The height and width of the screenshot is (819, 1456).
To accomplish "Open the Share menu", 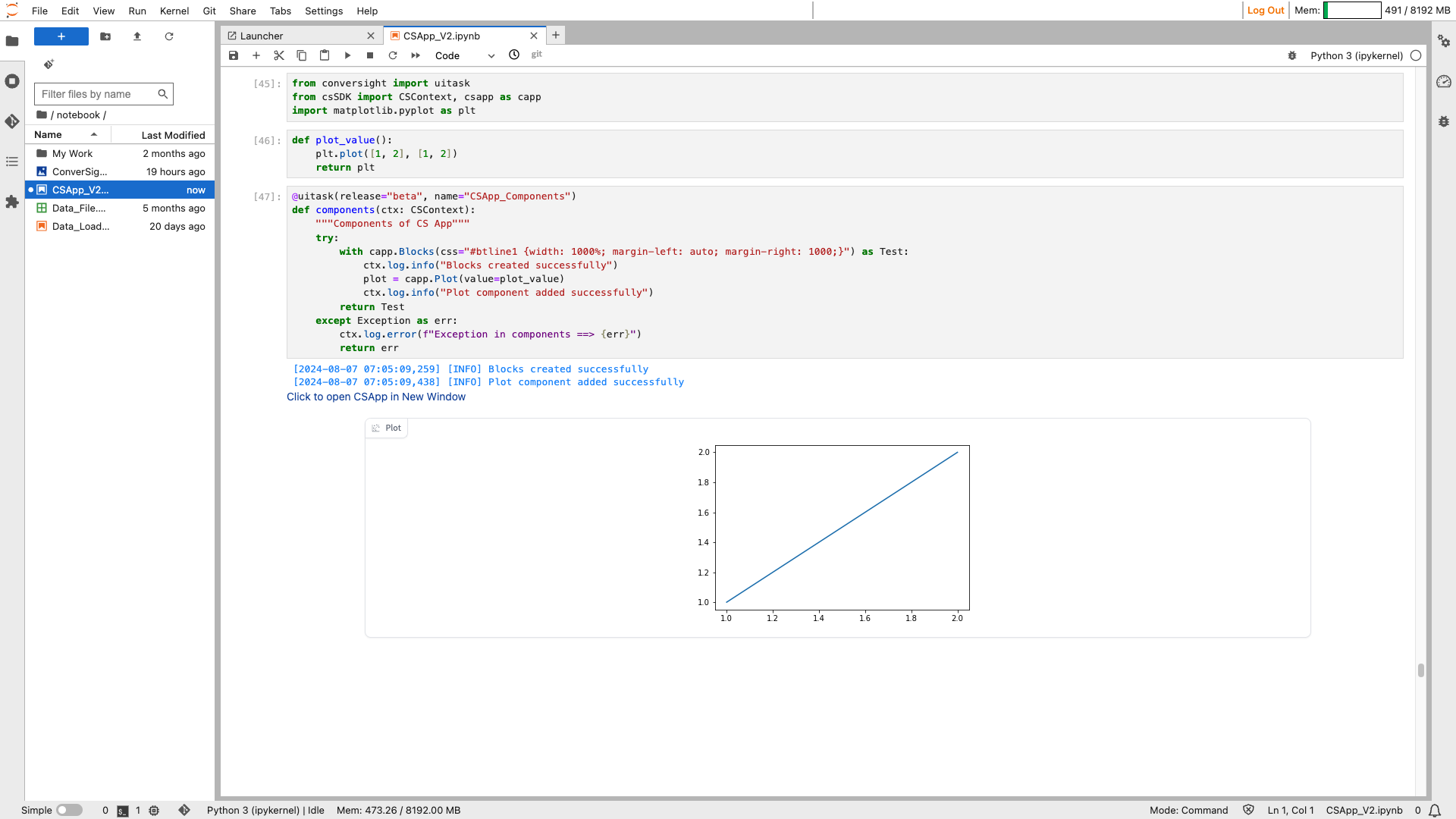I will pos(243,11).
